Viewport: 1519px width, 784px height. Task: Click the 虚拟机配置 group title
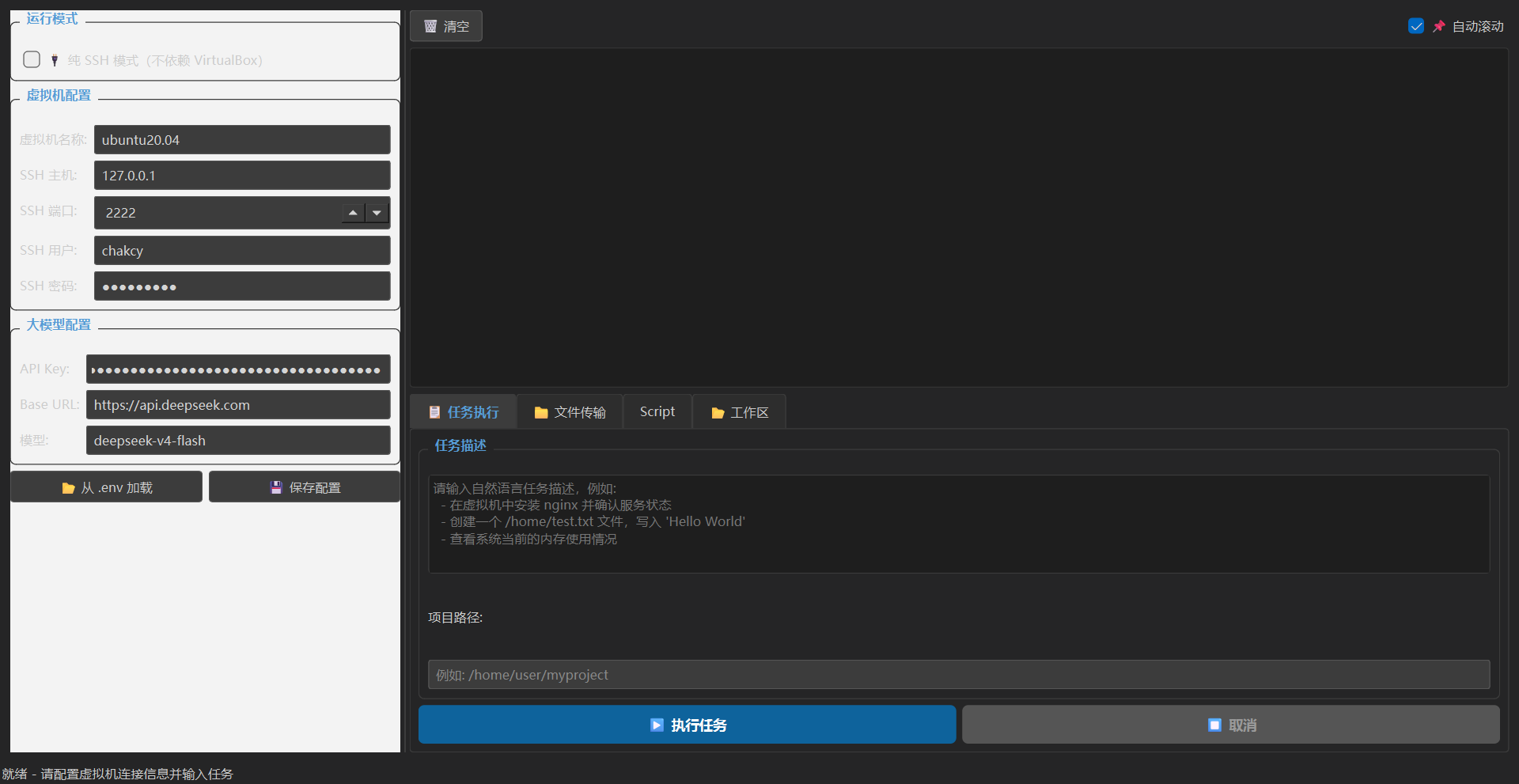pos(59,95)
